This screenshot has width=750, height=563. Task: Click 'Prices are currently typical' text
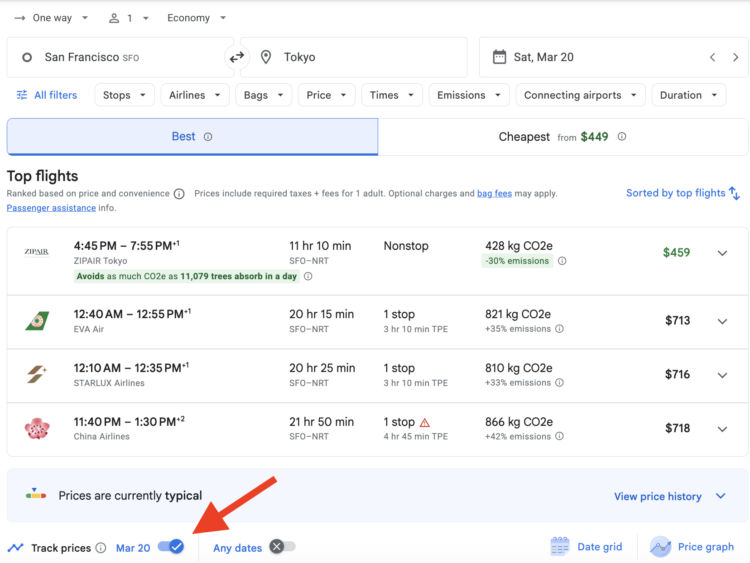tap(130, 496)
